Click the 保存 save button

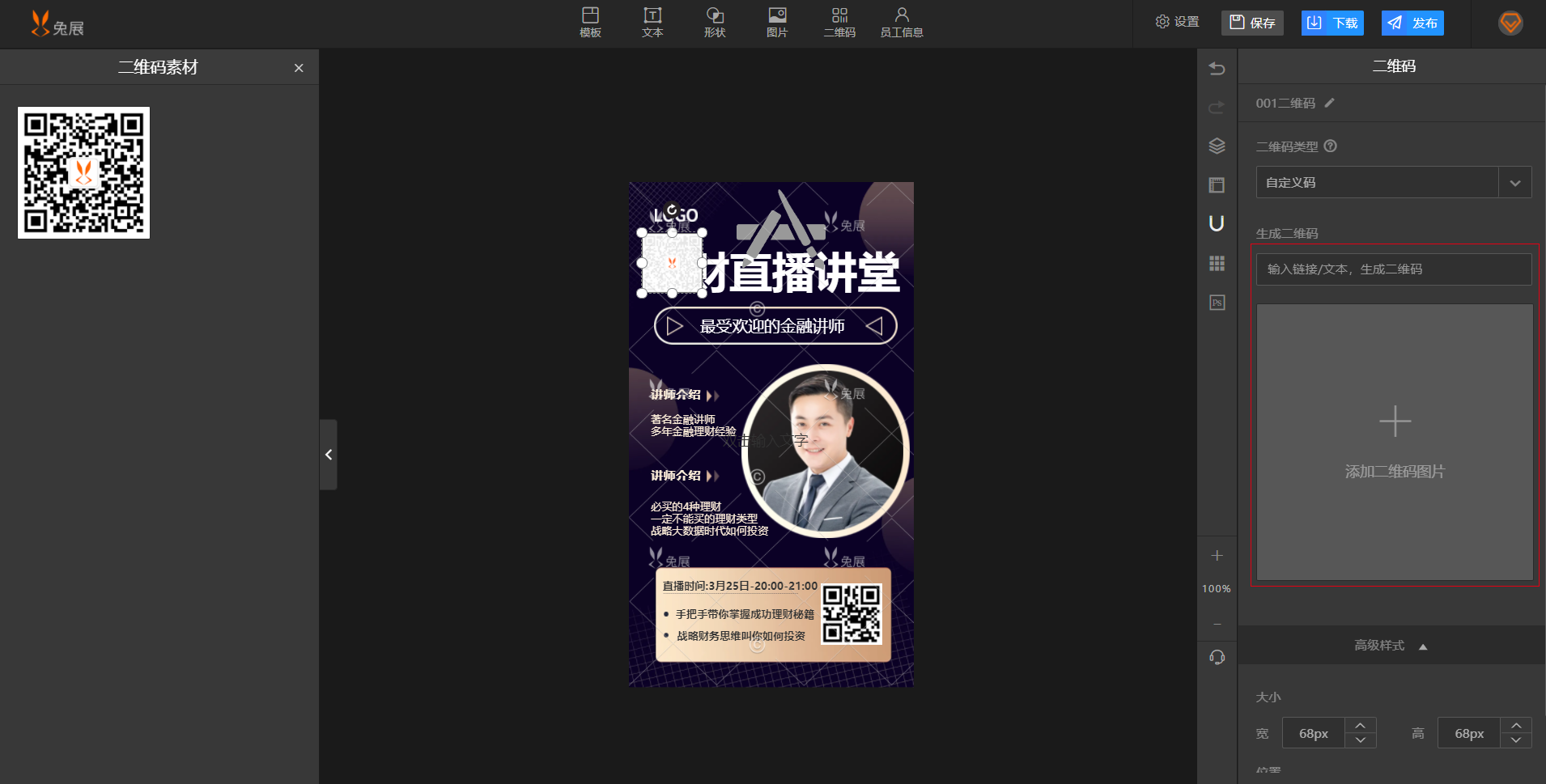point(1252,23)
